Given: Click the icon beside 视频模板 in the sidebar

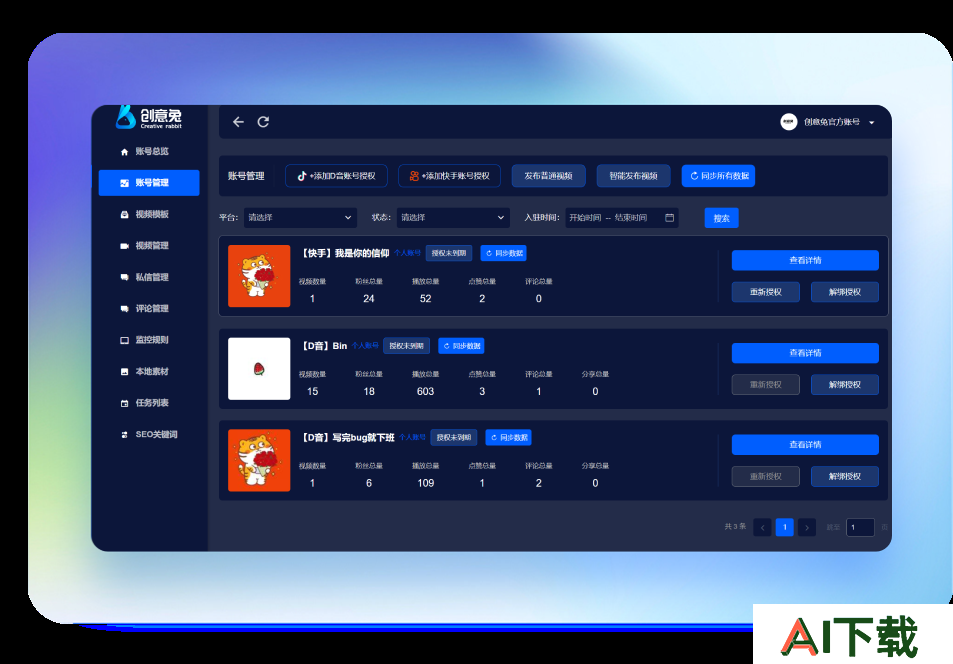Looking at the screenshot, I should pos(125,215).
